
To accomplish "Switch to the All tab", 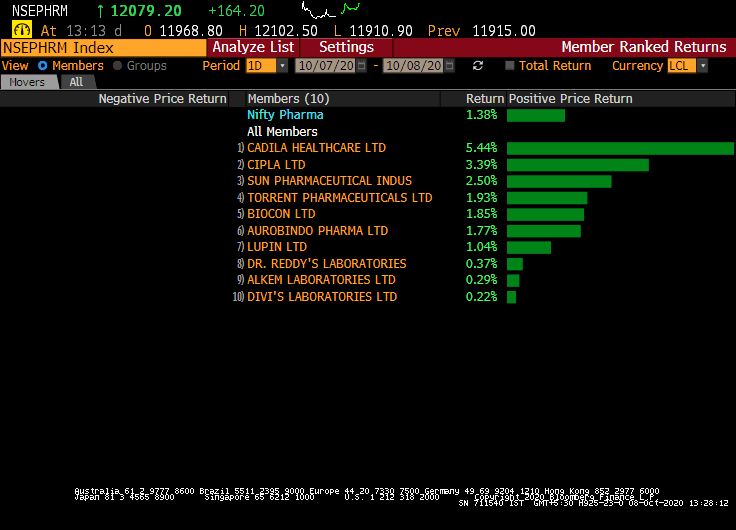I will (76, 82).
